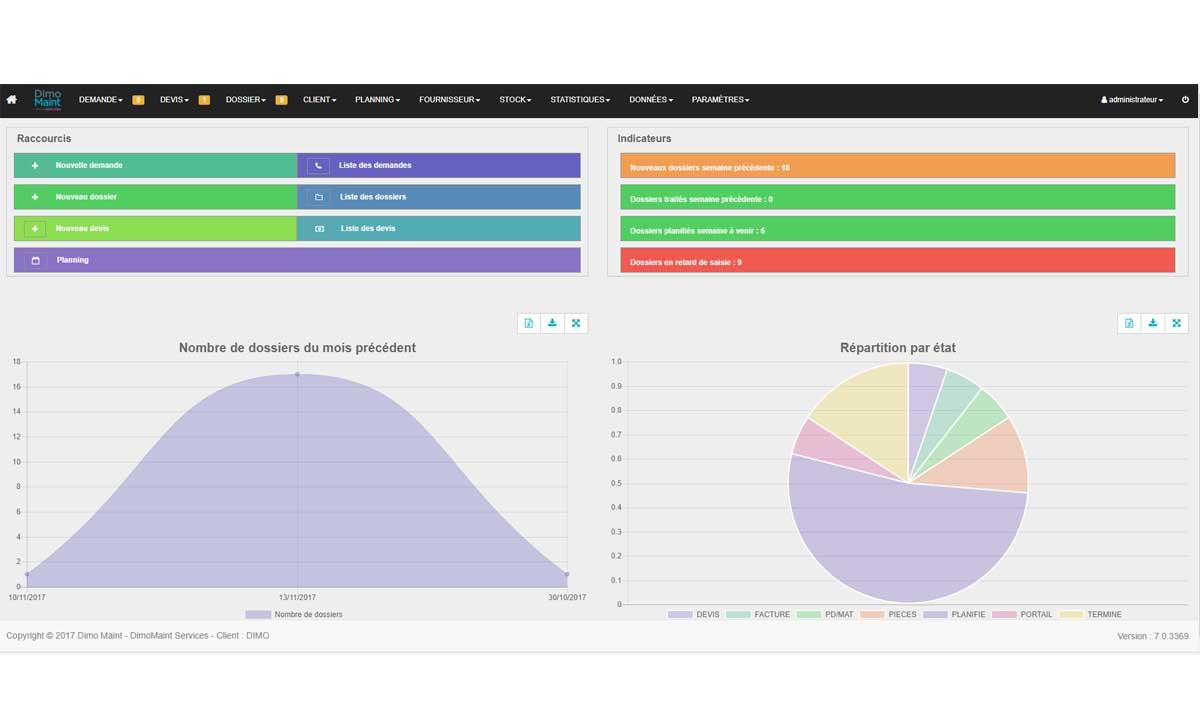Click the calendar icon for Planning shortcut
Screen dimensions: 1200x720
click(x=35, y=260)
